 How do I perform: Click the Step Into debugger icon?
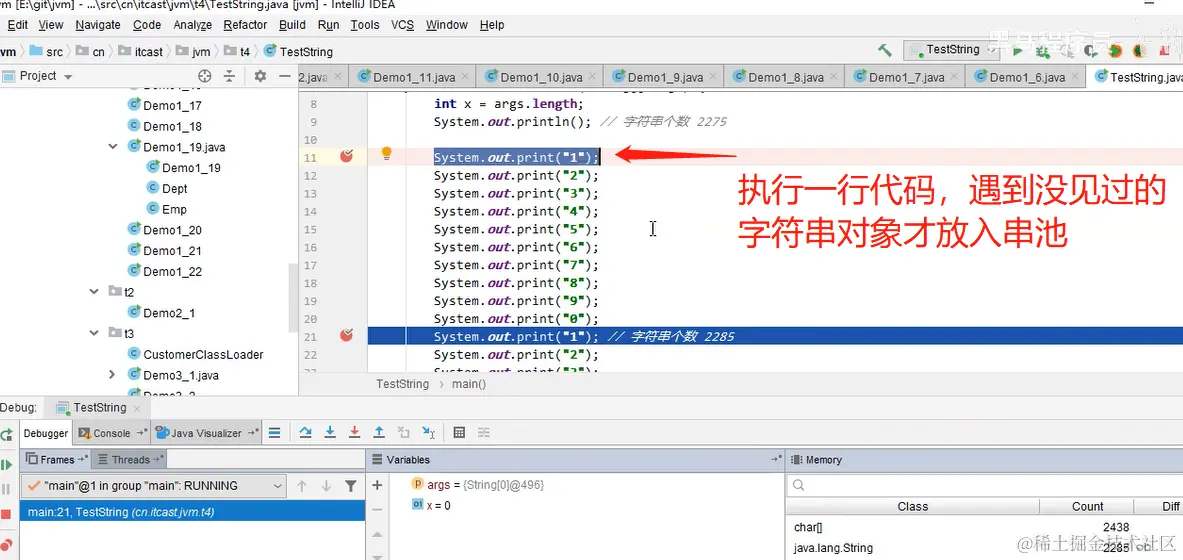click(330, 432)
